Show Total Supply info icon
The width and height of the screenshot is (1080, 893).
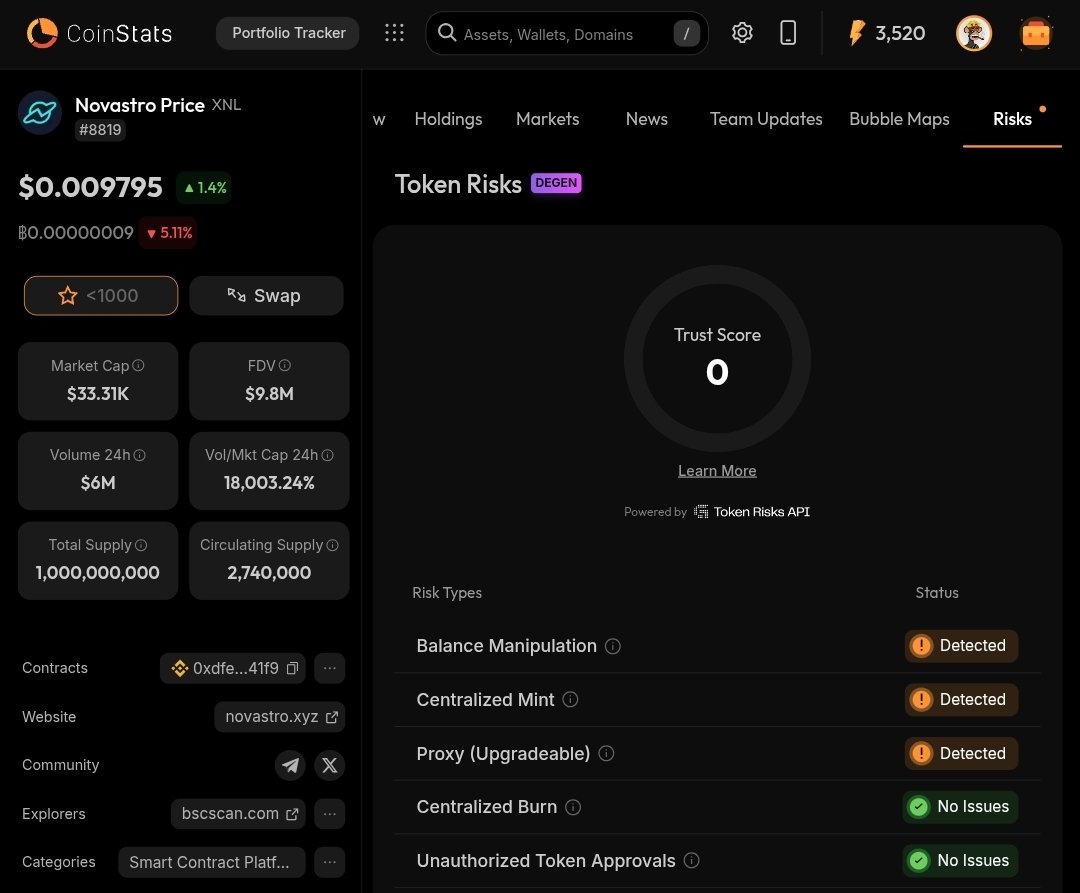(x=141, y=545)
